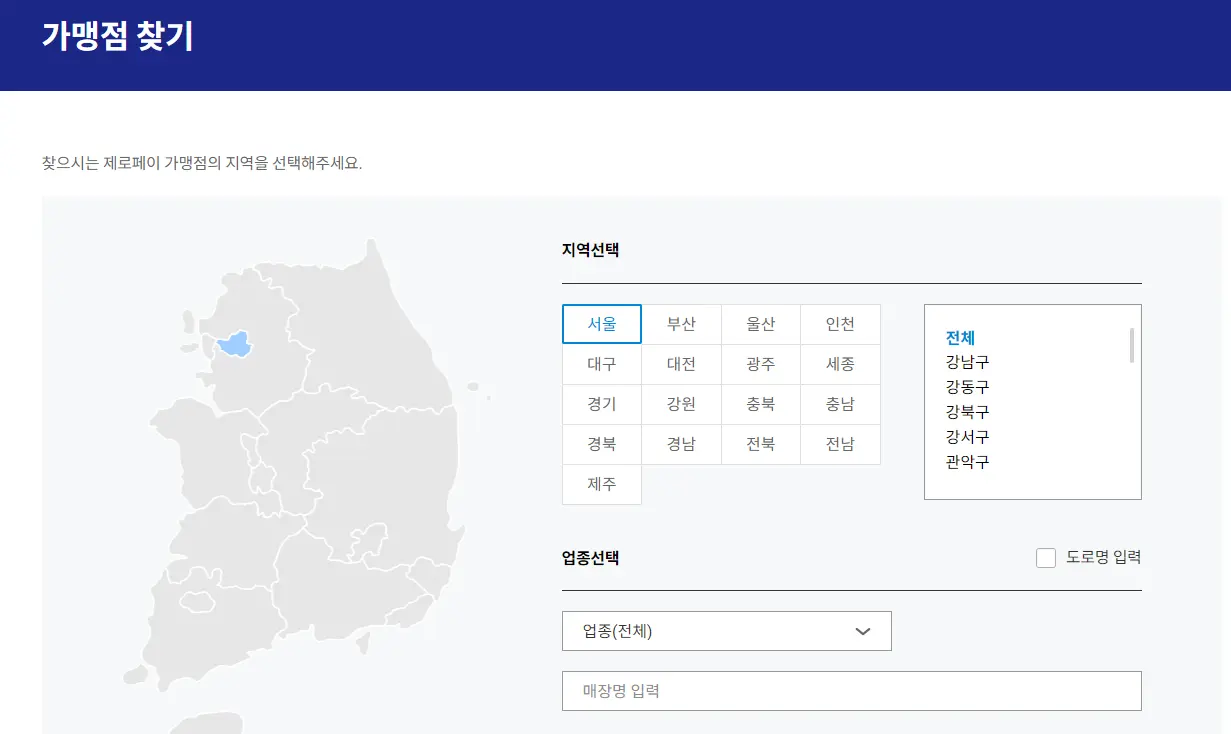Select the 경남 region
The width and height of the screenshot is (1231, 734).
click(x=681, y=444)
